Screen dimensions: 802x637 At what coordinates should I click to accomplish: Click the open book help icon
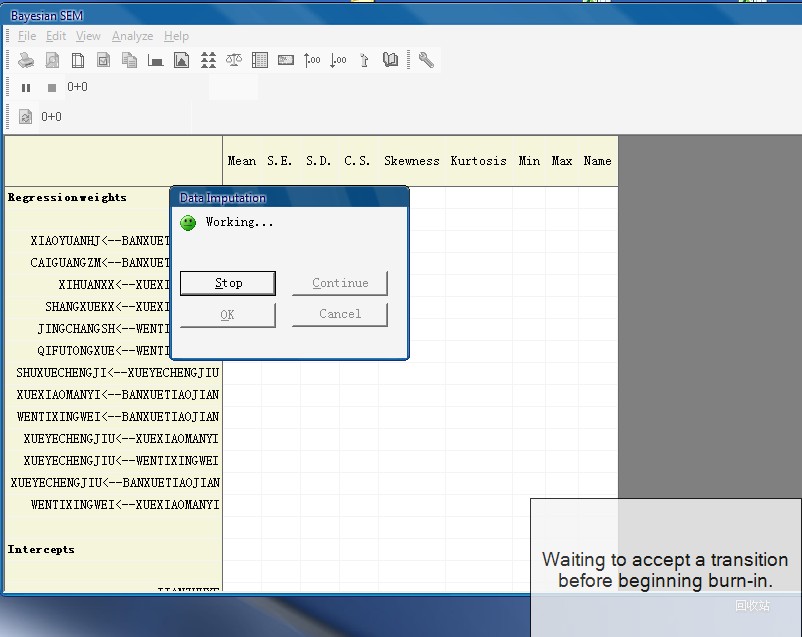tap(390, 60)
